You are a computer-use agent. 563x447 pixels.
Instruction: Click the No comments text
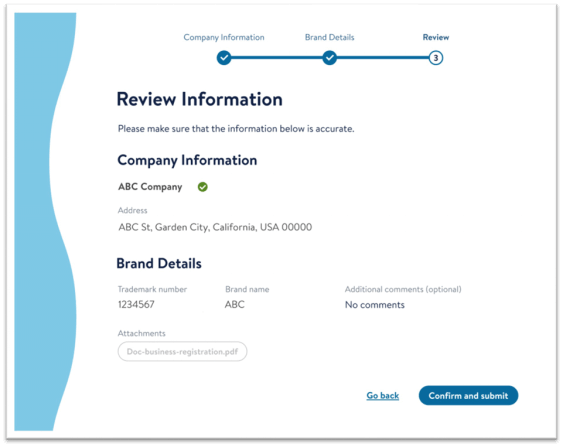tap(374, 305)
